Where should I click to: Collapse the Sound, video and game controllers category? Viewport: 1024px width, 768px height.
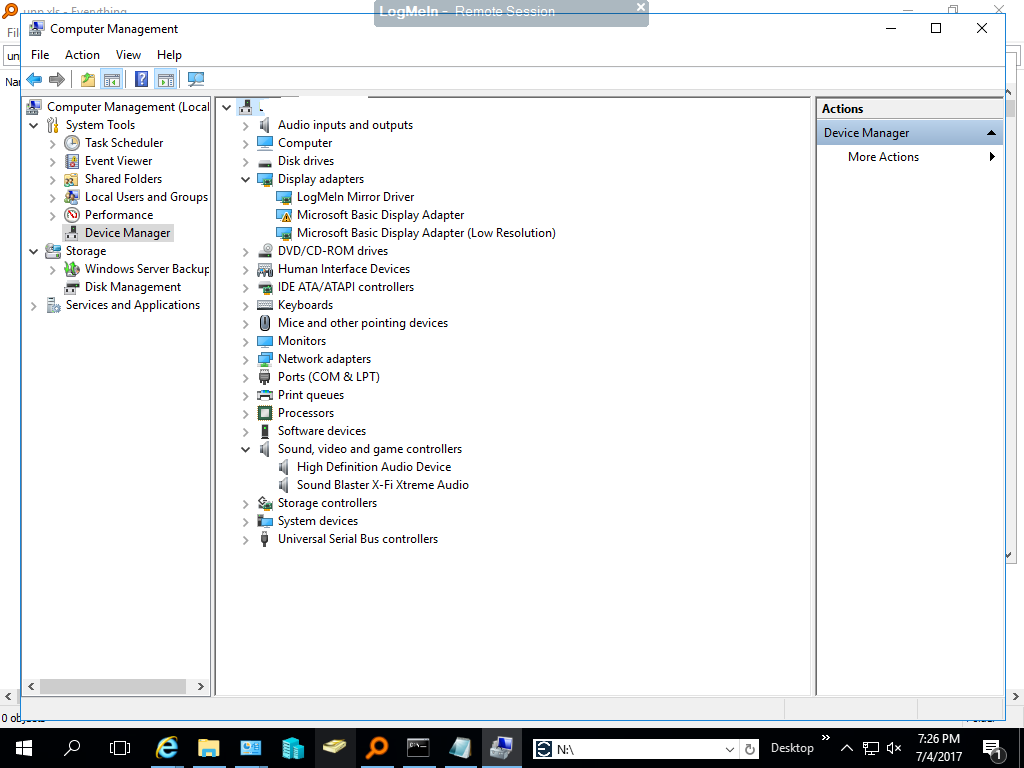click(245, 448)
